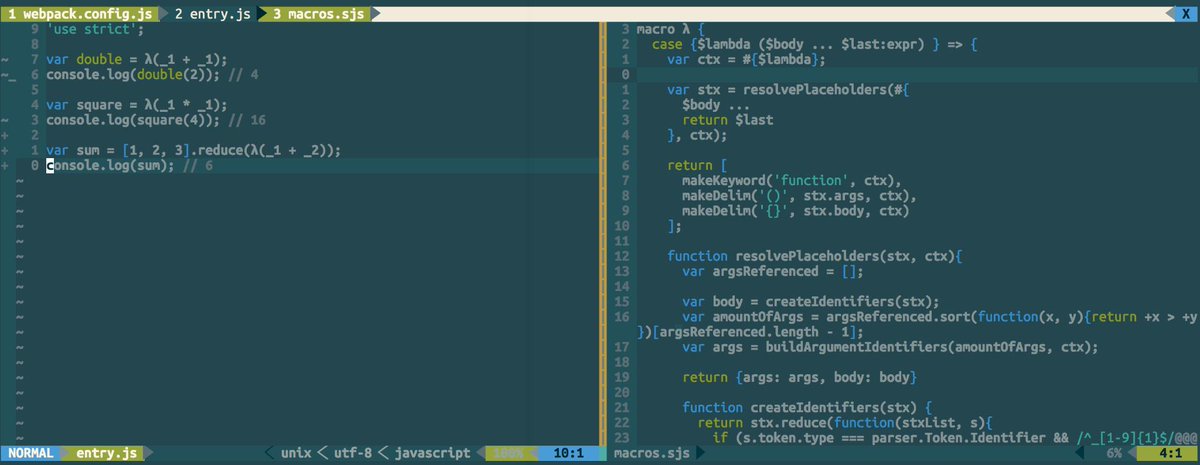Click the line 'console.log(square(4)); // 16'
Screen dimensions: 1200x465
(155, 120)
